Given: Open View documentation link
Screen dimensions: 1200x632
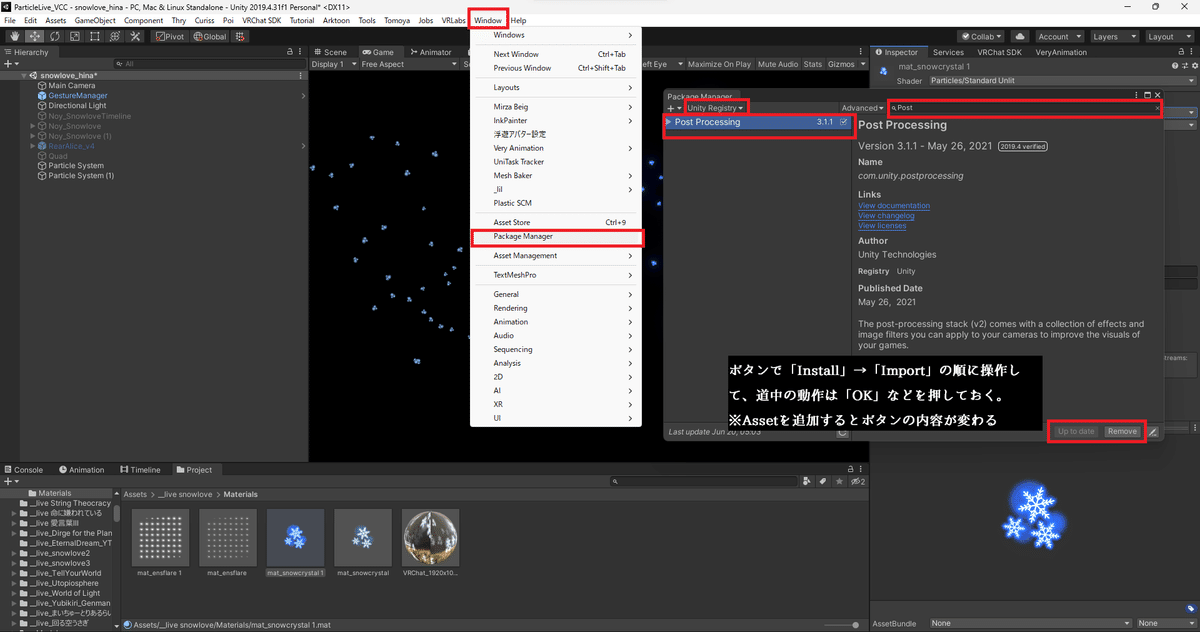Looking at the screenshot, I should point(894,206).
